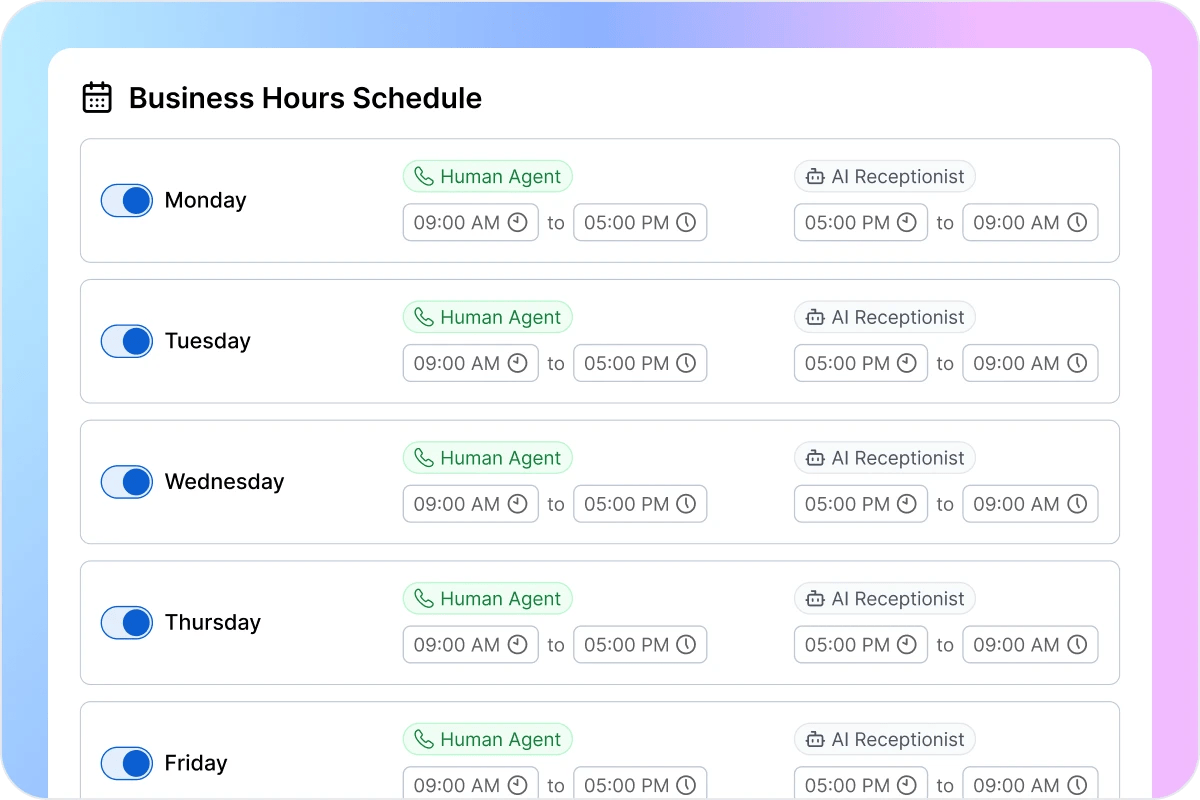Toggle off the Wednesday schedule switch
The width and height of the screenshot is (1200, 800).
coord(126,482)
